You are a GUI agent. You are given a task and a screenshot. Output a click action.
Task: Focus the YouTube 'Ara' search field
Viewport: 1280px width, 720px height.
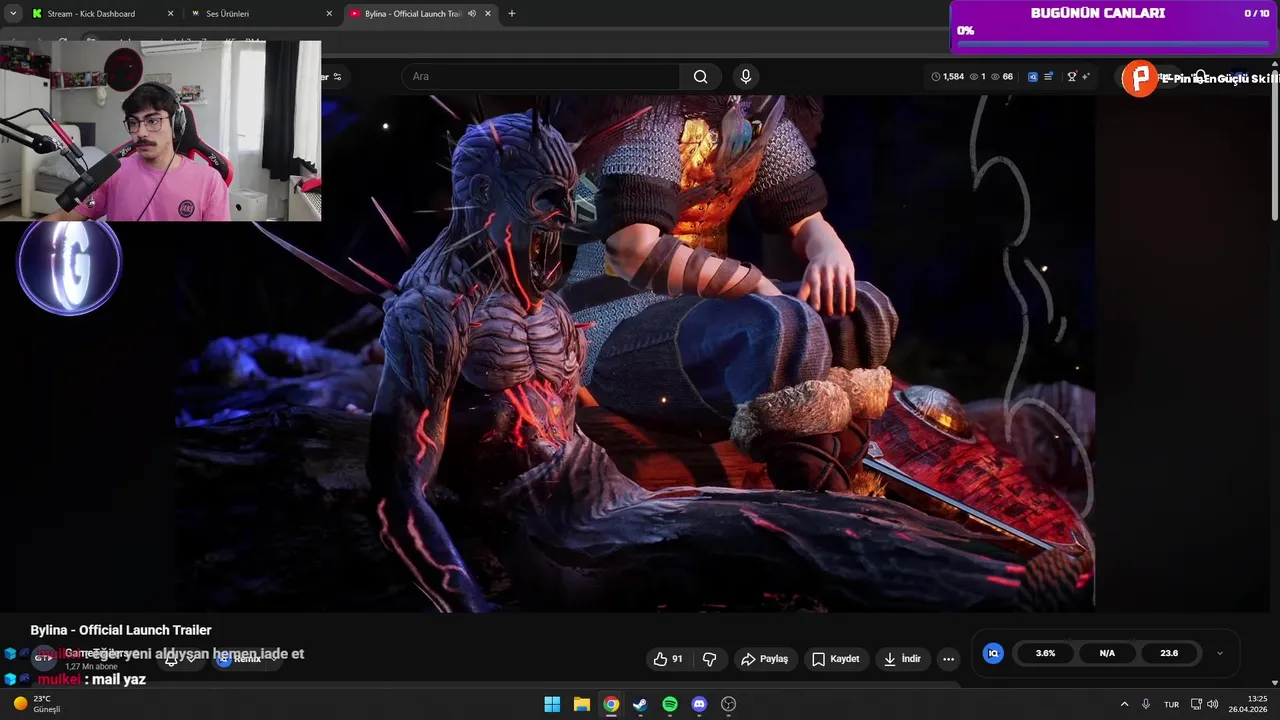pos(541,77)
